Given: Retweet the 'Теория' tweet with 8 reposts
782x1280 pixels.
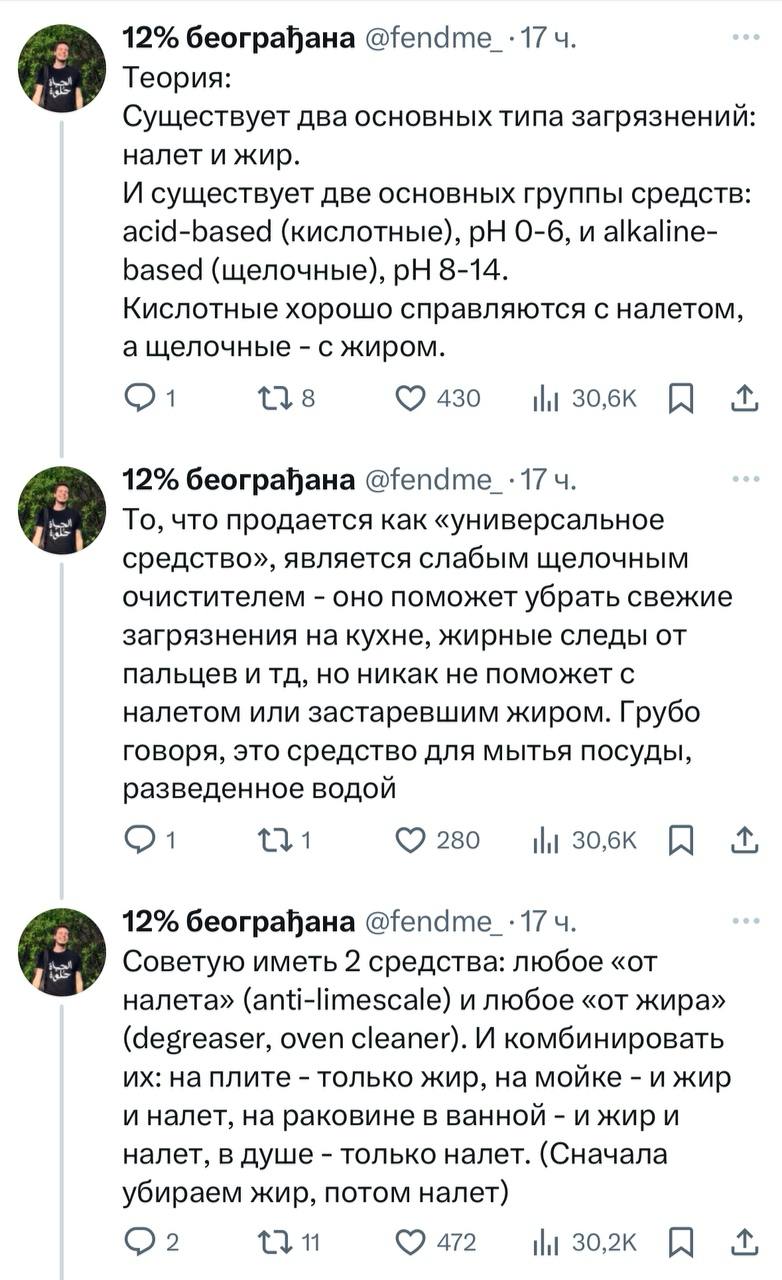Looking at the screenshot, I should pos(271,399).
